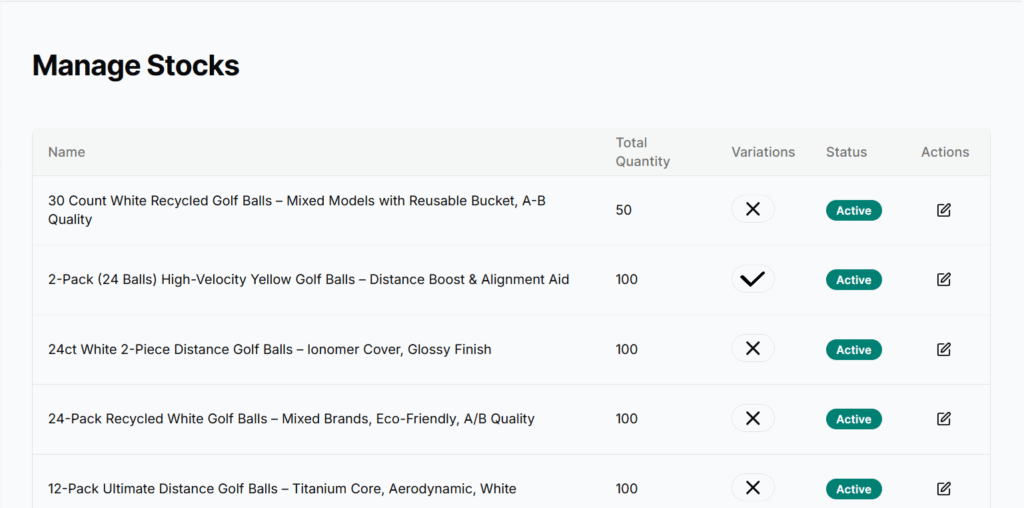Click Active status badge of 30 Count Recycled Balls

click(853, 211)
